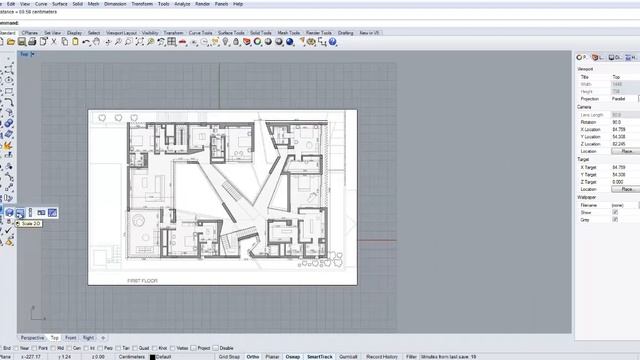Select the Pan hand tool
This screenshot has height=360, width=640.
96,42
